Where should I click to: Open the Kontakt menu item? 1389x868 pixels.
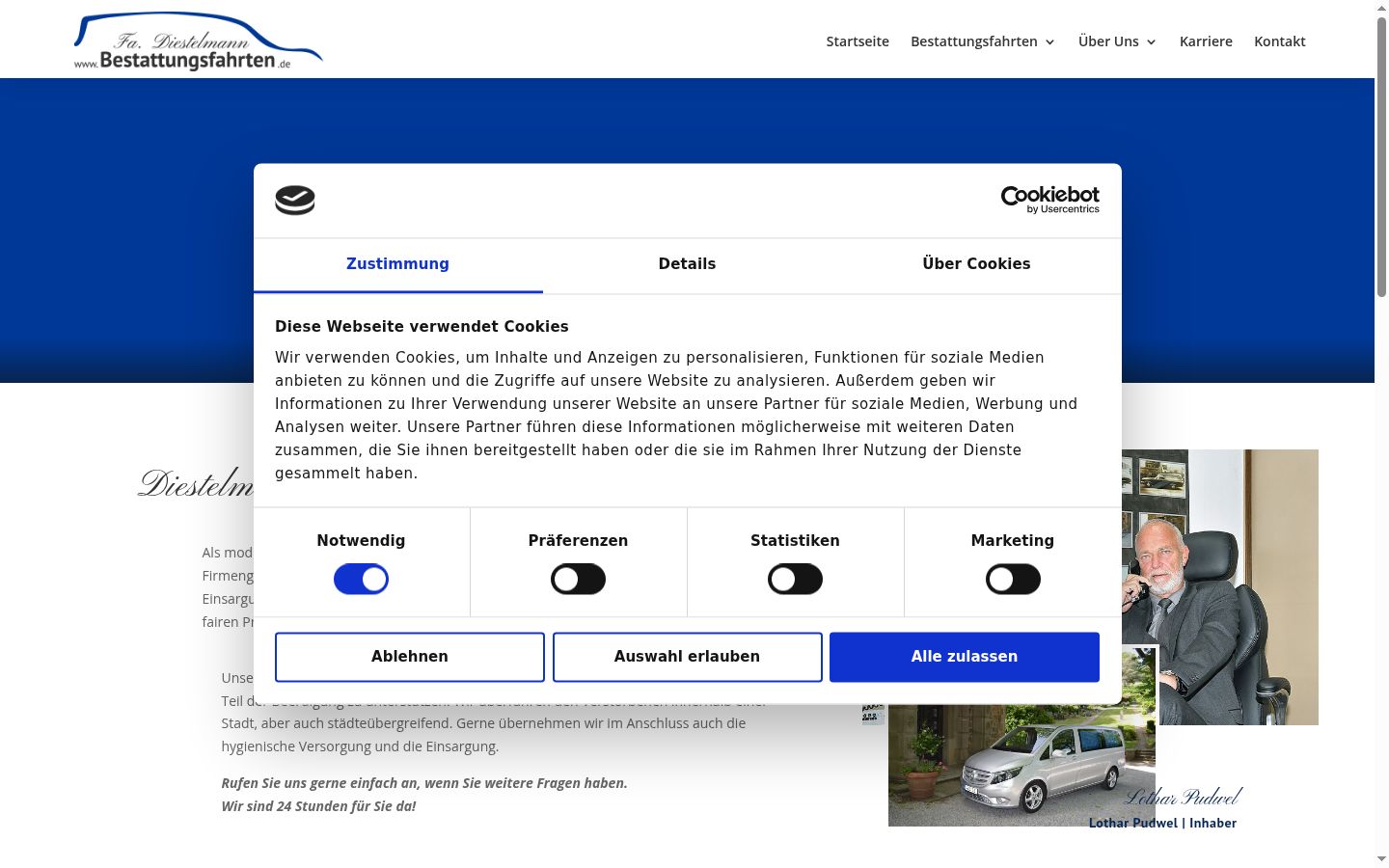point(1280,41)
